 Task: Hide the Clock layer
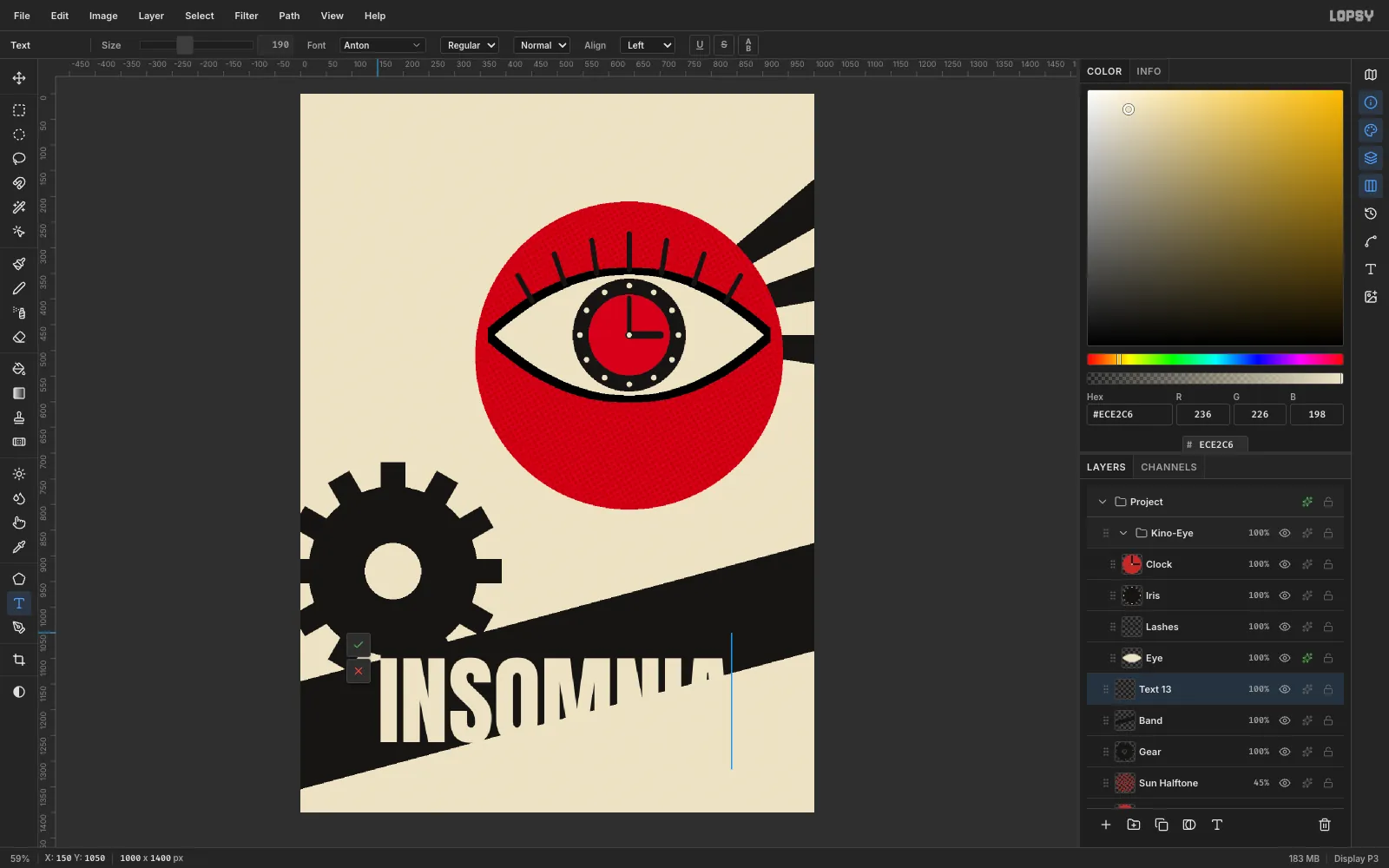point(1285,564)
